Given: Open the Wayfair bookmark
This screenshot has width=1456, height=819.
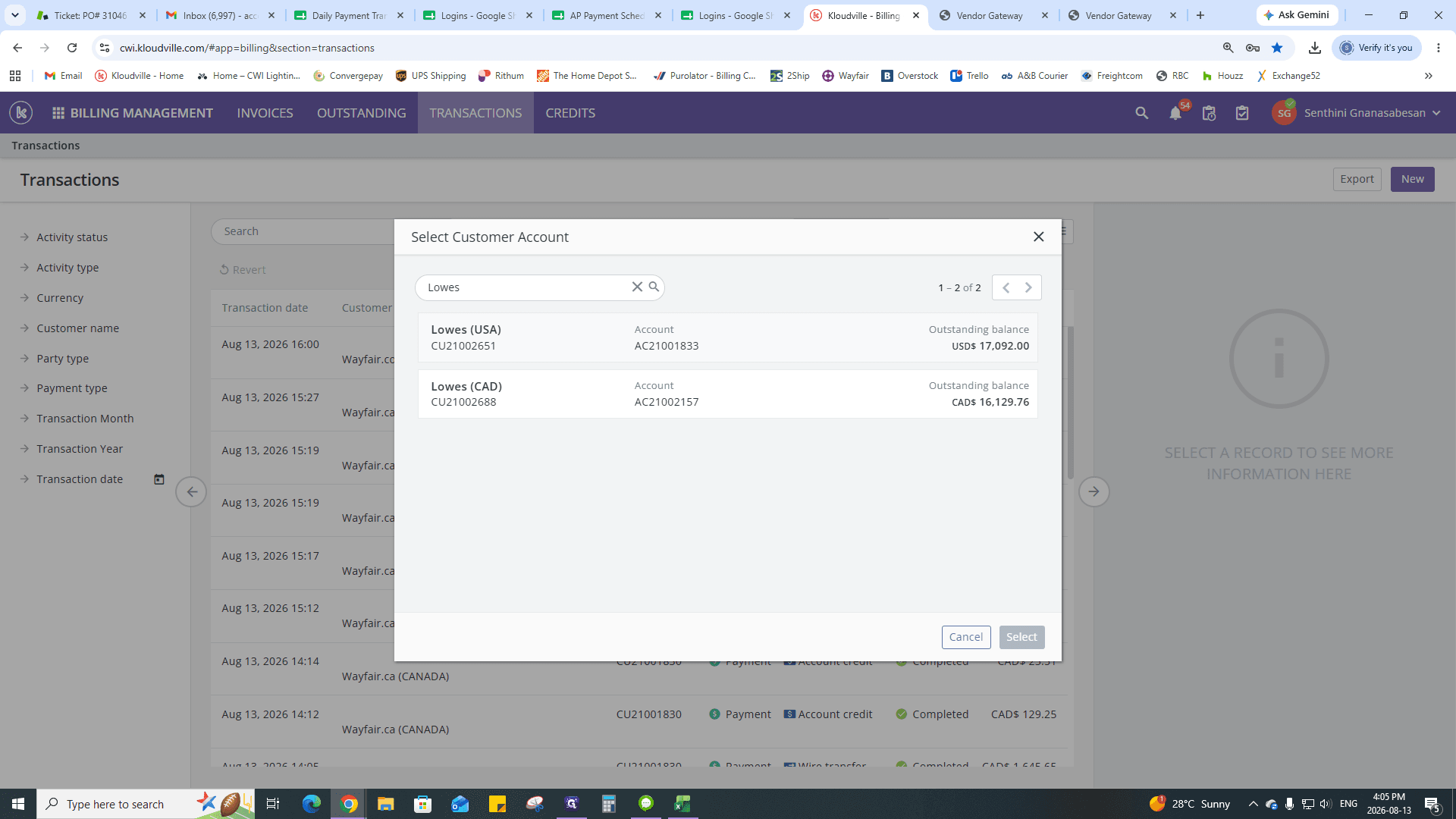Looking at the screenshot, I should point(845,76).
